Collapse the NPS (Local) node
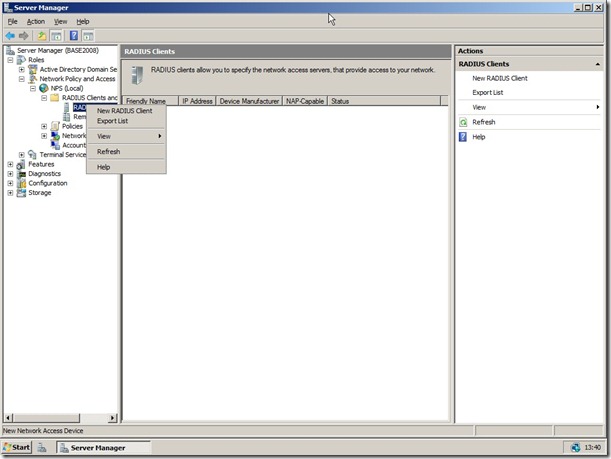Viewport: 611px width, 459px height. coord(33,88)
